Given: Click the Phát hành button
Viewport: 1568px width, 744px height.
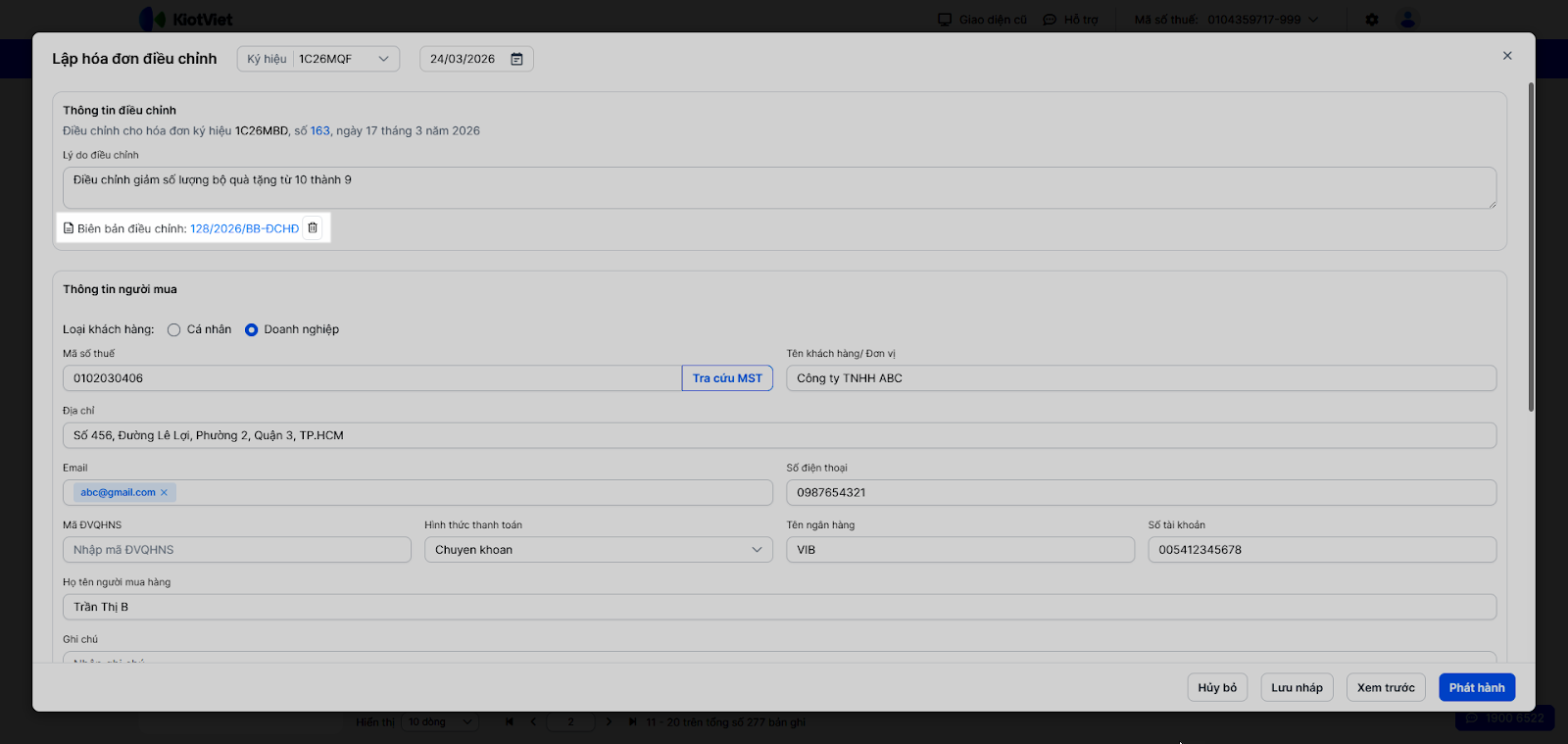Looking at the screenshot, I should (x=1476, y=688).
